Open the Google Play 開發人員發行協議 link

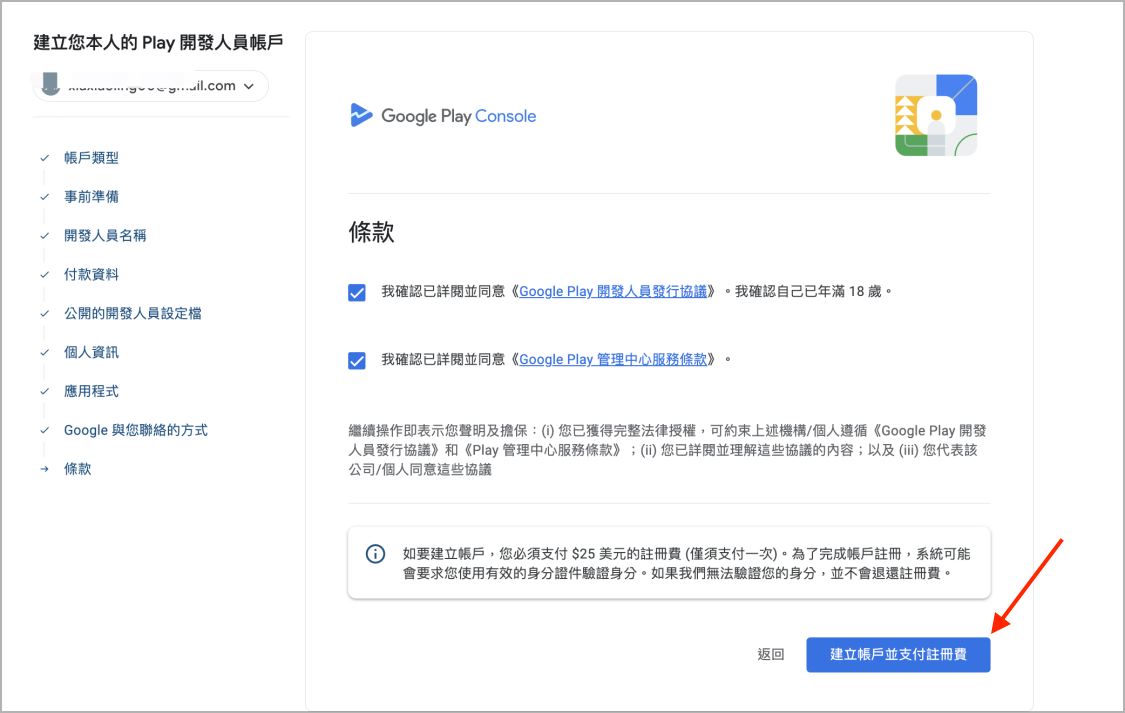tap(613, 291)
